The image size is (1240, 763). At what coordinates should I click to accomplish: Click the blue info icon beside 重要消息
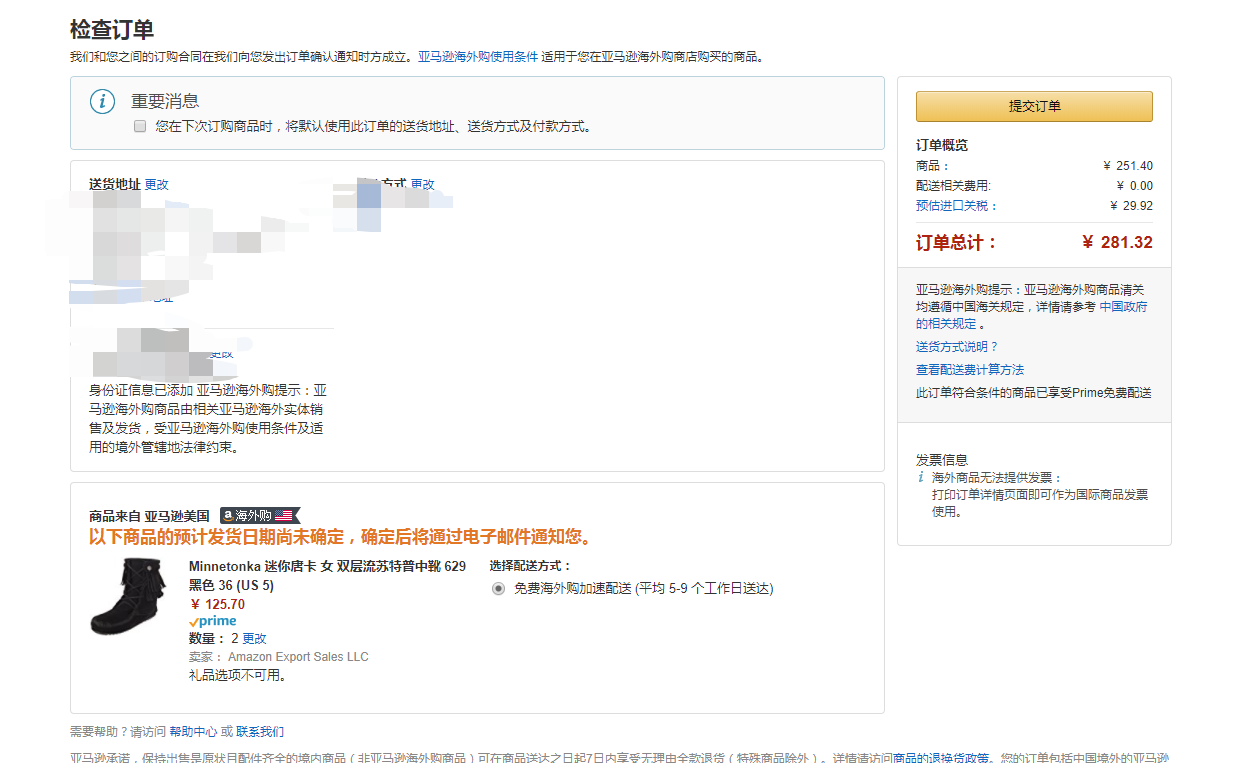pos(102,102)
